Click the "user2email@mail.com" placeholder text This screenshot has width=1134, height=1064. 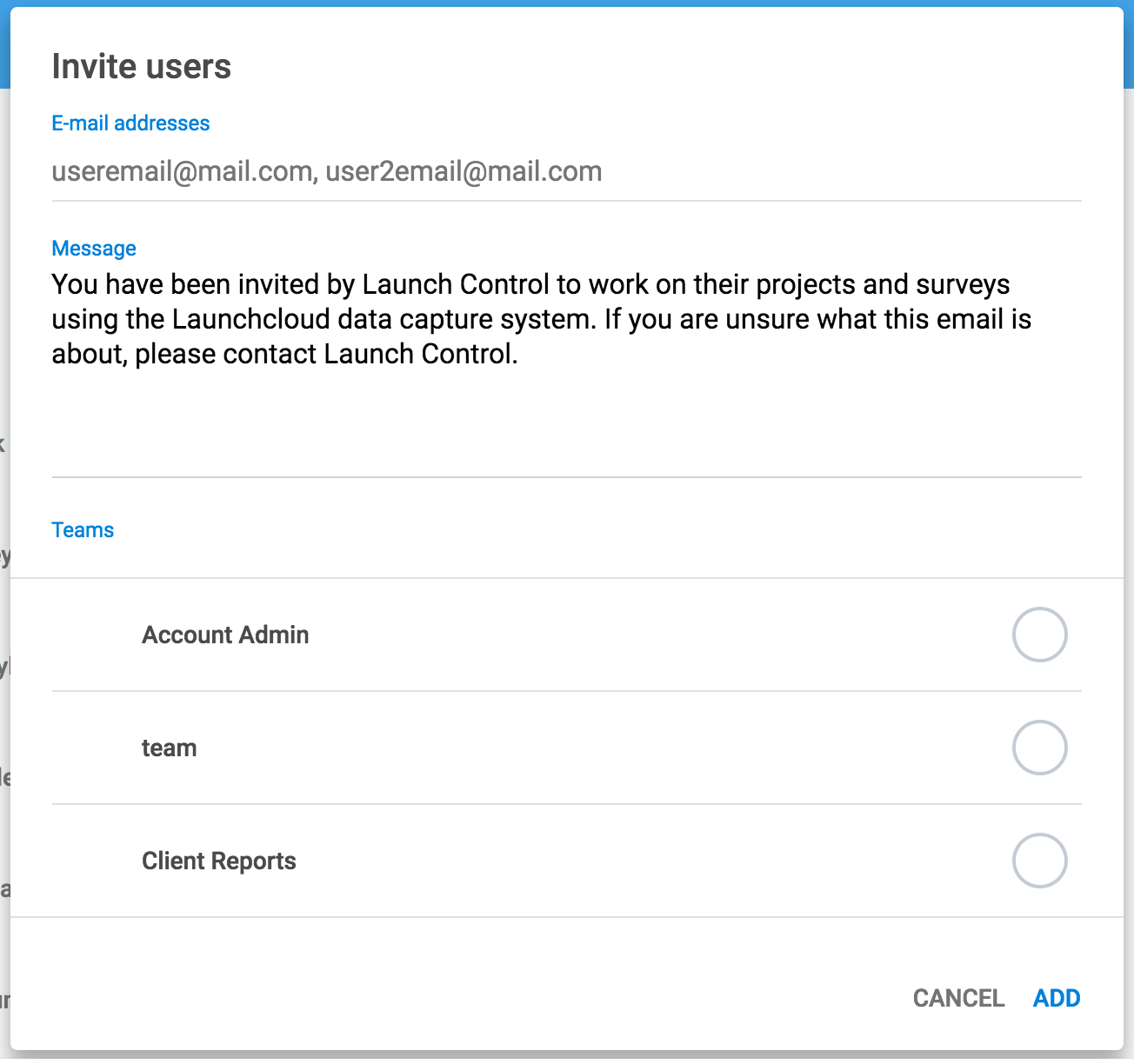[x=464, y=172]
